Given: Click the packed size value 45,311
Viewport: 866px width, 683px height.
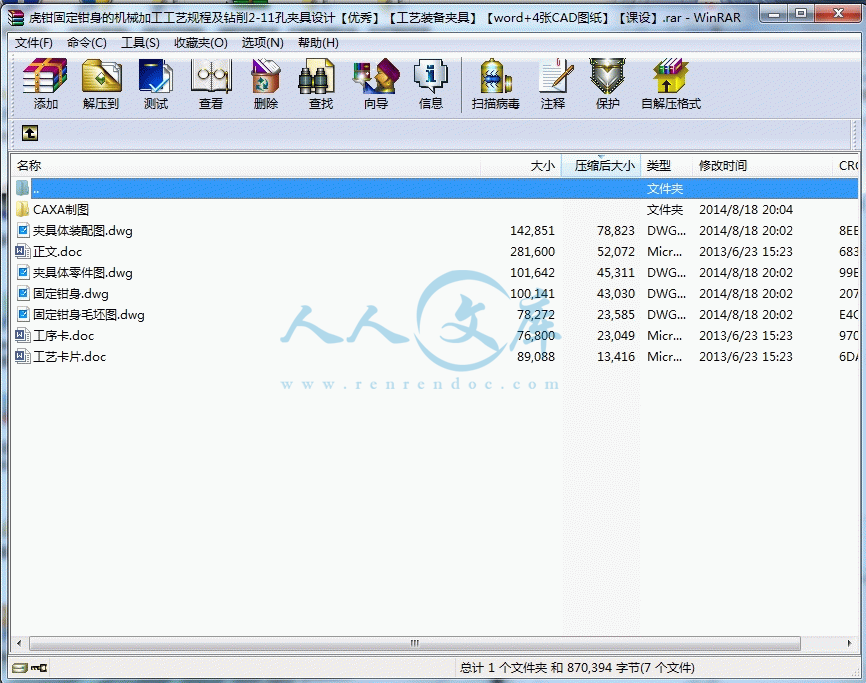Looking at the screenshot, I should [616, 272].
